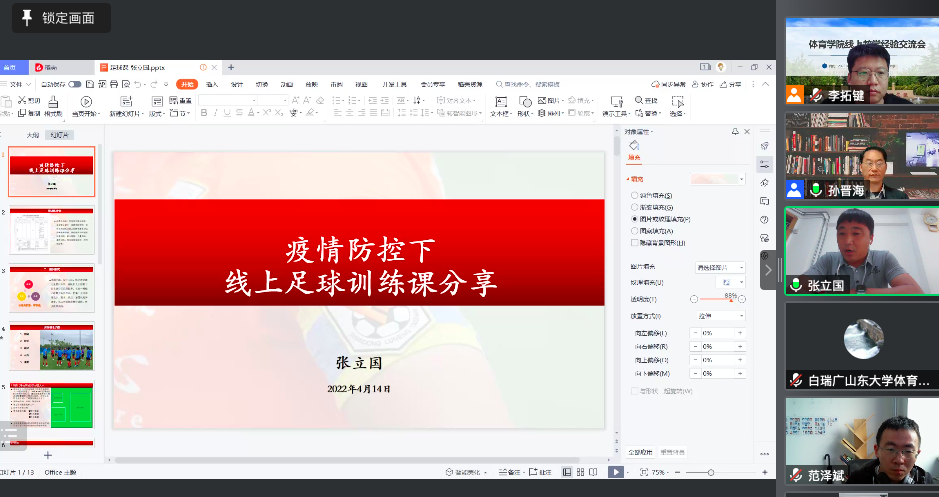Click the Apply to All (全部应用) button
This screenshot has height=497, width=939.
[x=640, y=452]
